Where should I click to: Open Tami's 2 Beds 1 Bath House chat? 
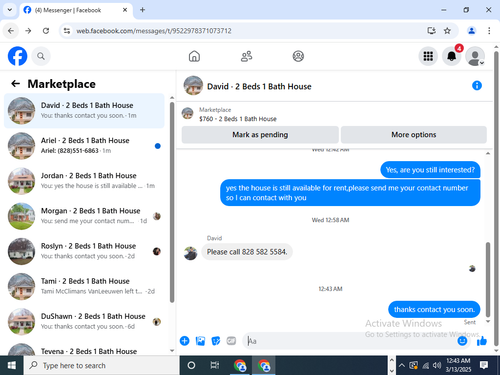pos(84,286)
